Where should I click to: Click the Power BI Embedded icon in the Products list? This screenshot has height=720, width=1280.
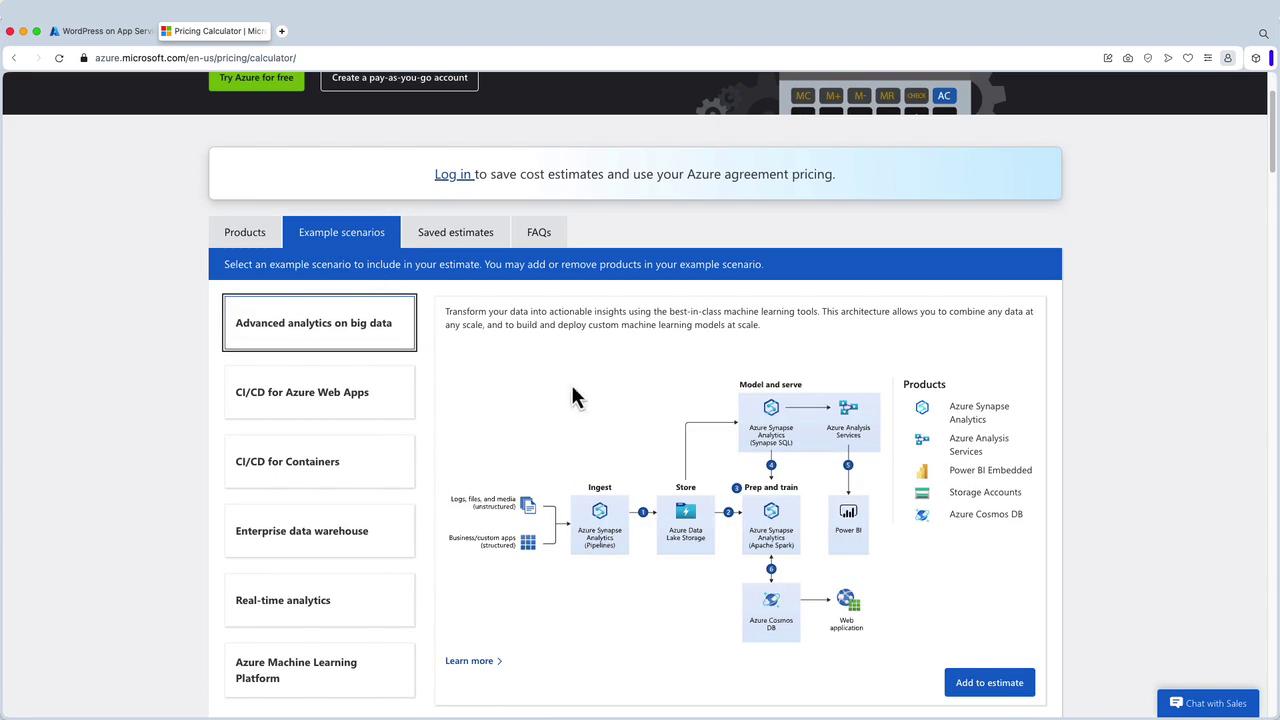(922, 470)
